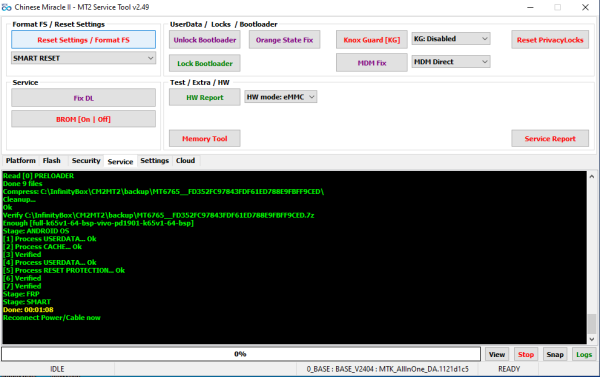600x377 pixels.
Task: Switch to the Platform tab
Action: pos(21,160)
